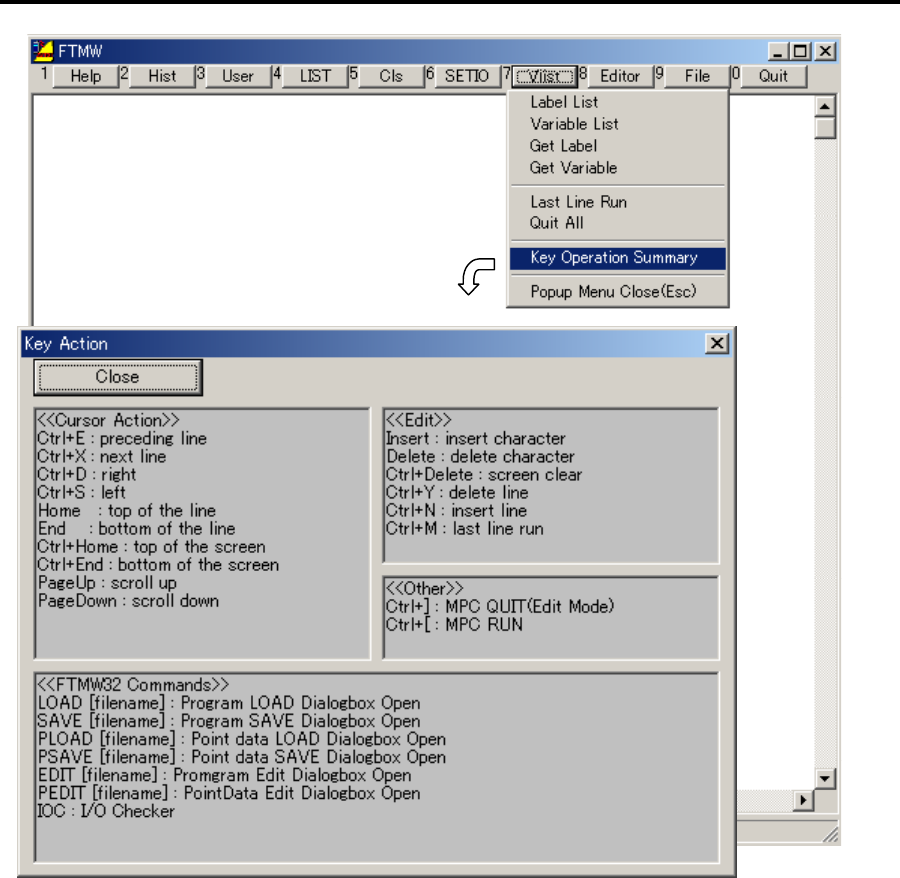Click 'Ctrl+Delete : screen clear' text
Screen dimensions: 900x878
[484, 475]
